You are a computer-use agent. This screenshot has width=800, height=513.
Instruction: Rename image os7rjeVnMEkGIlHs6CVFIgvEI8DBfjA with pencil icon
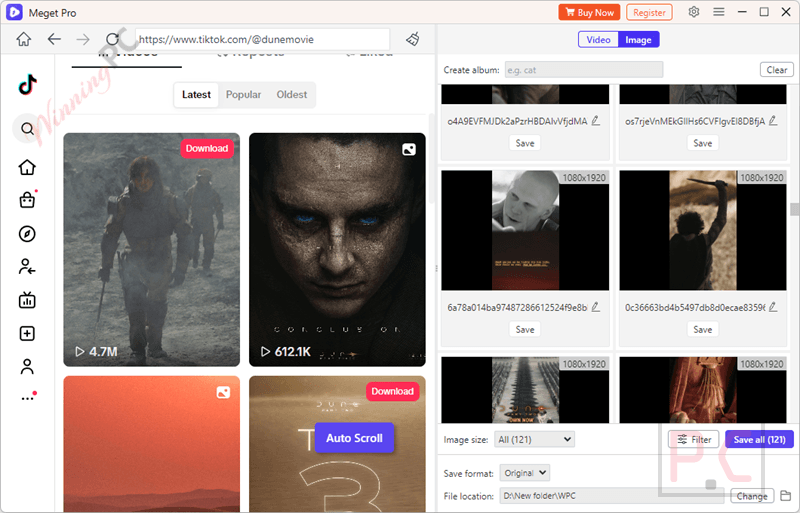[773, 121]
